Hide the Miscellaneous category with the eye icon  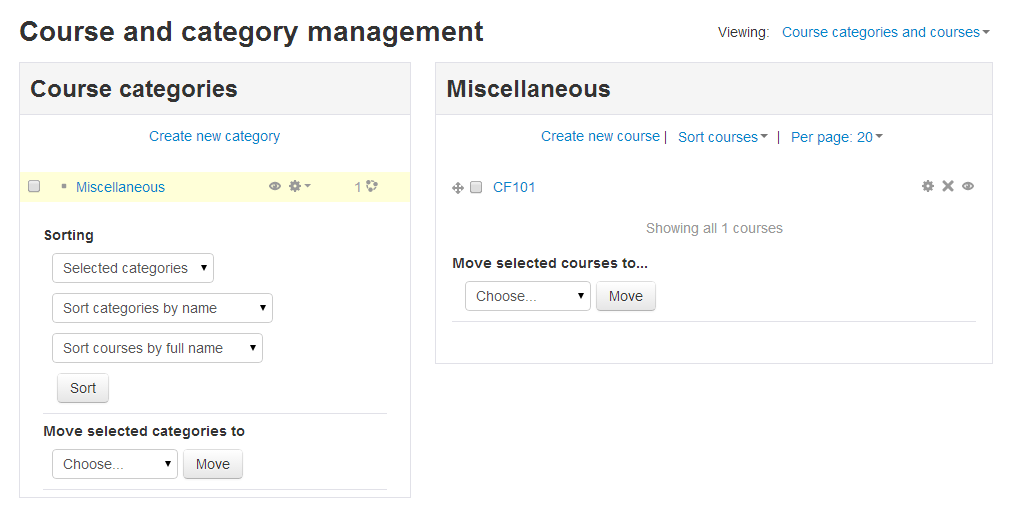275,186
